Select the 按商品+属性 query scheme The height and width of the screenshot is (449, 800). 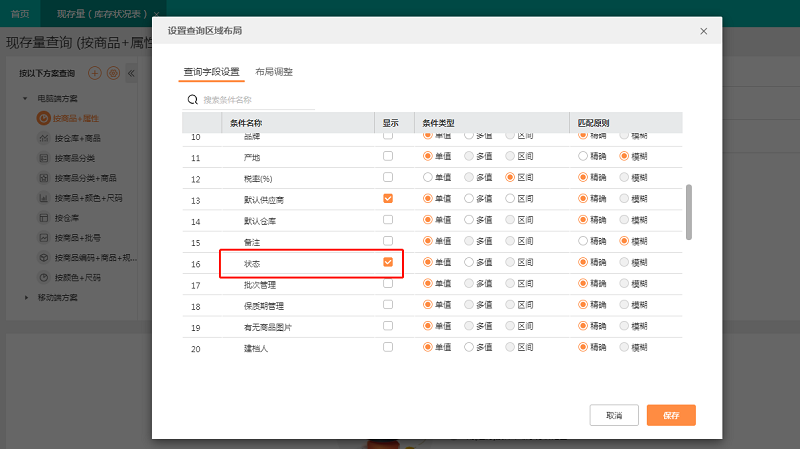[76, 118]
